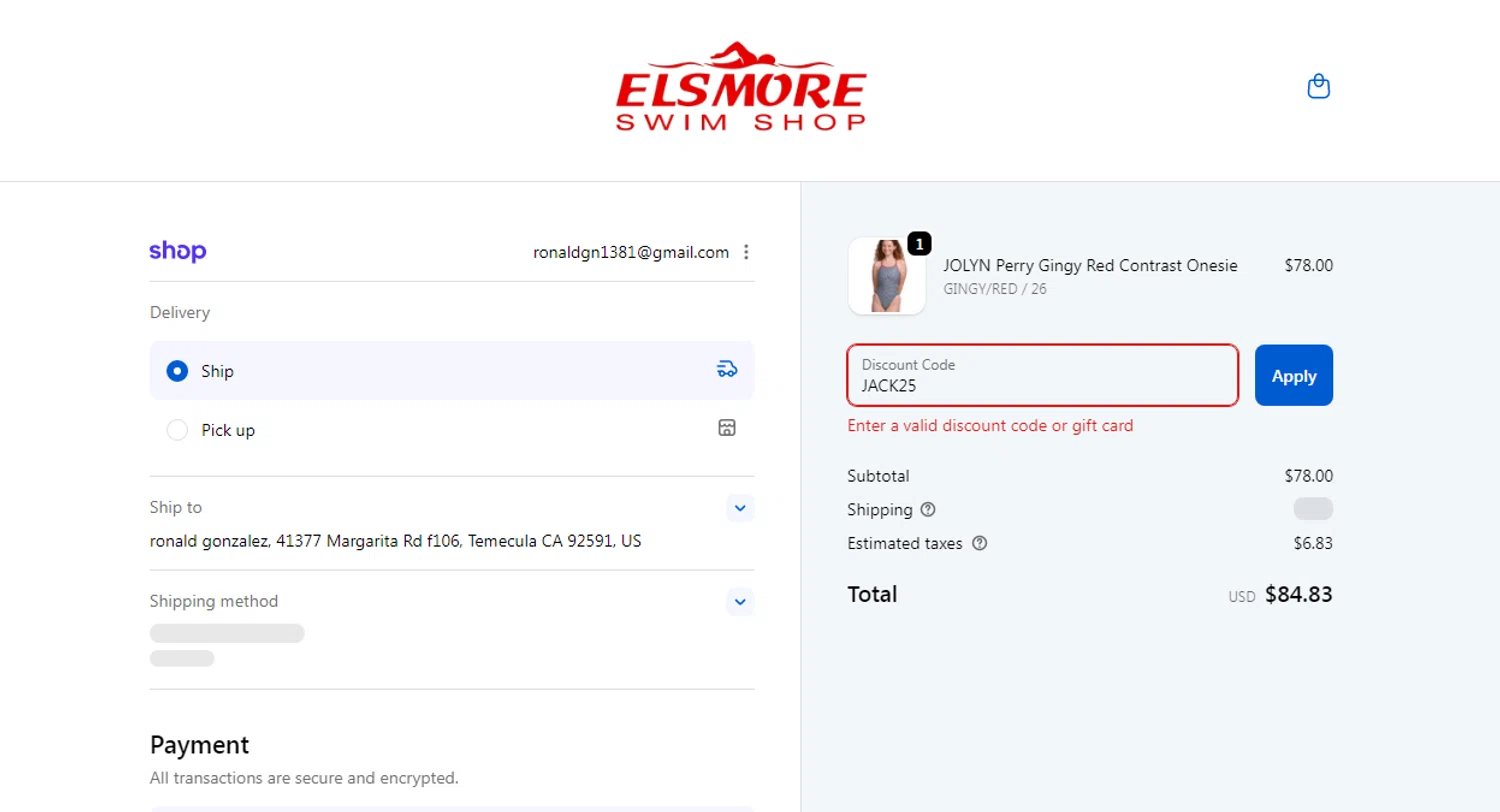The height and width of the screenshot is (812, 1500).
Task: Click the total amount $84.83
Action: click(x=1298, y=594)
